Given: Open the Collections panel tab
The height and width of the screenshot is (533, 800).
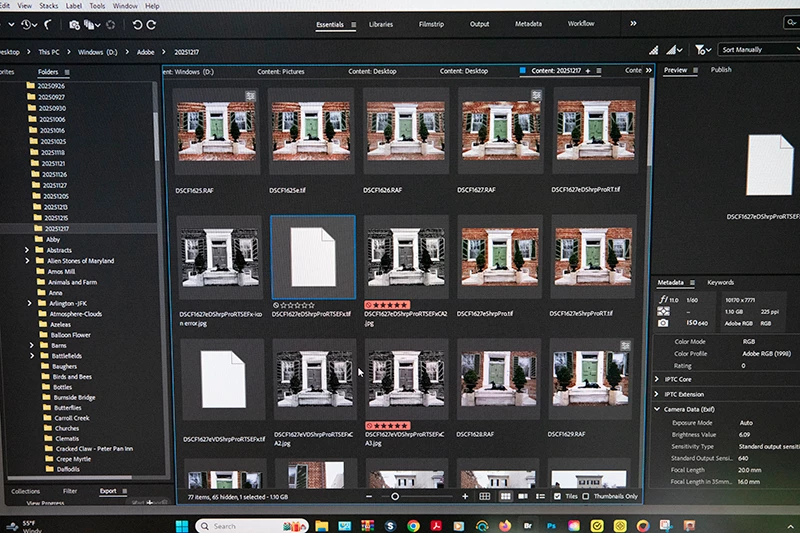Looking at the screenshot, I should tap(26, 491).
